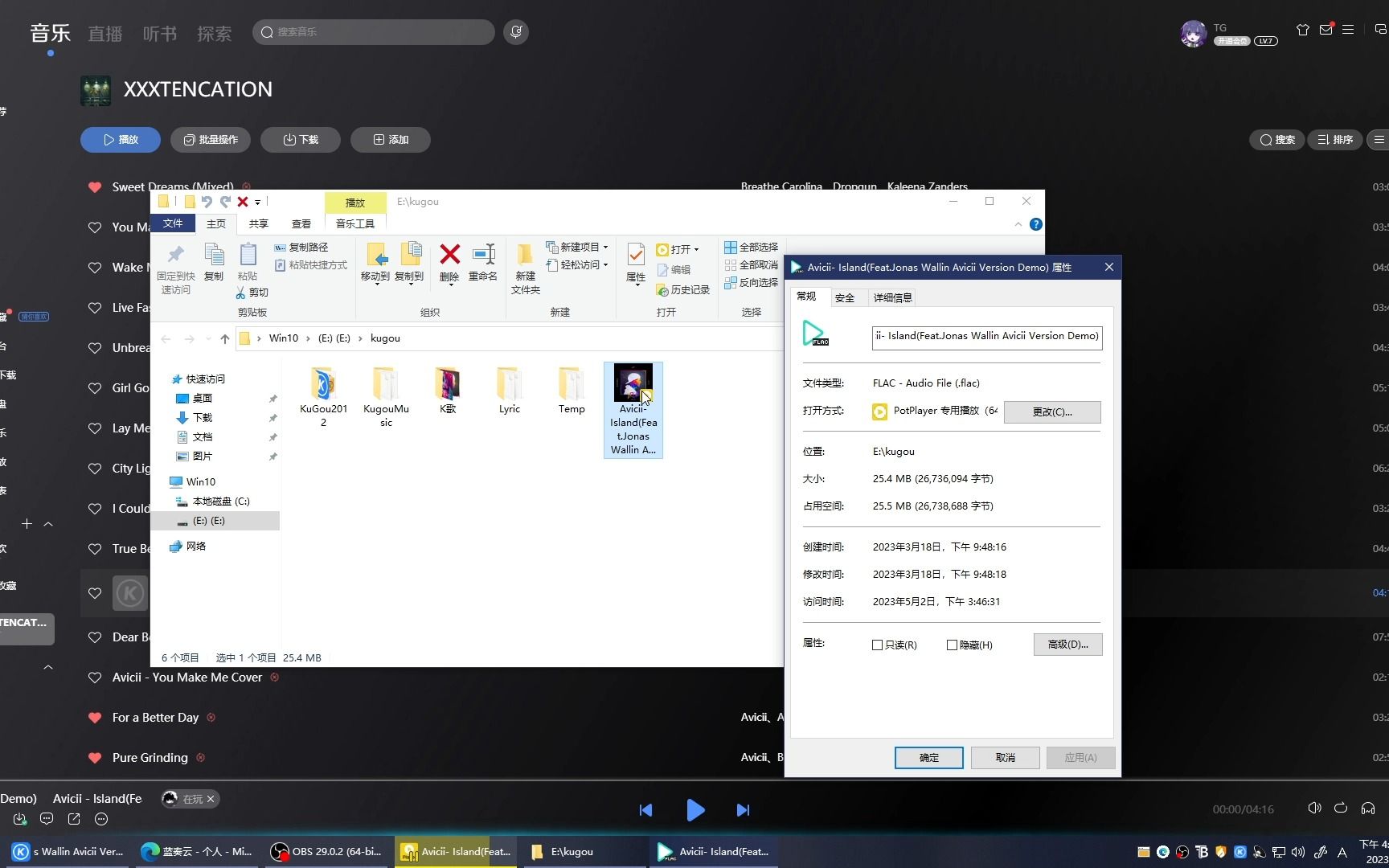This screenshot has width=1389, height=868.
Task: Select the Avicii Island flac file thumbnail
Action: 633,383
